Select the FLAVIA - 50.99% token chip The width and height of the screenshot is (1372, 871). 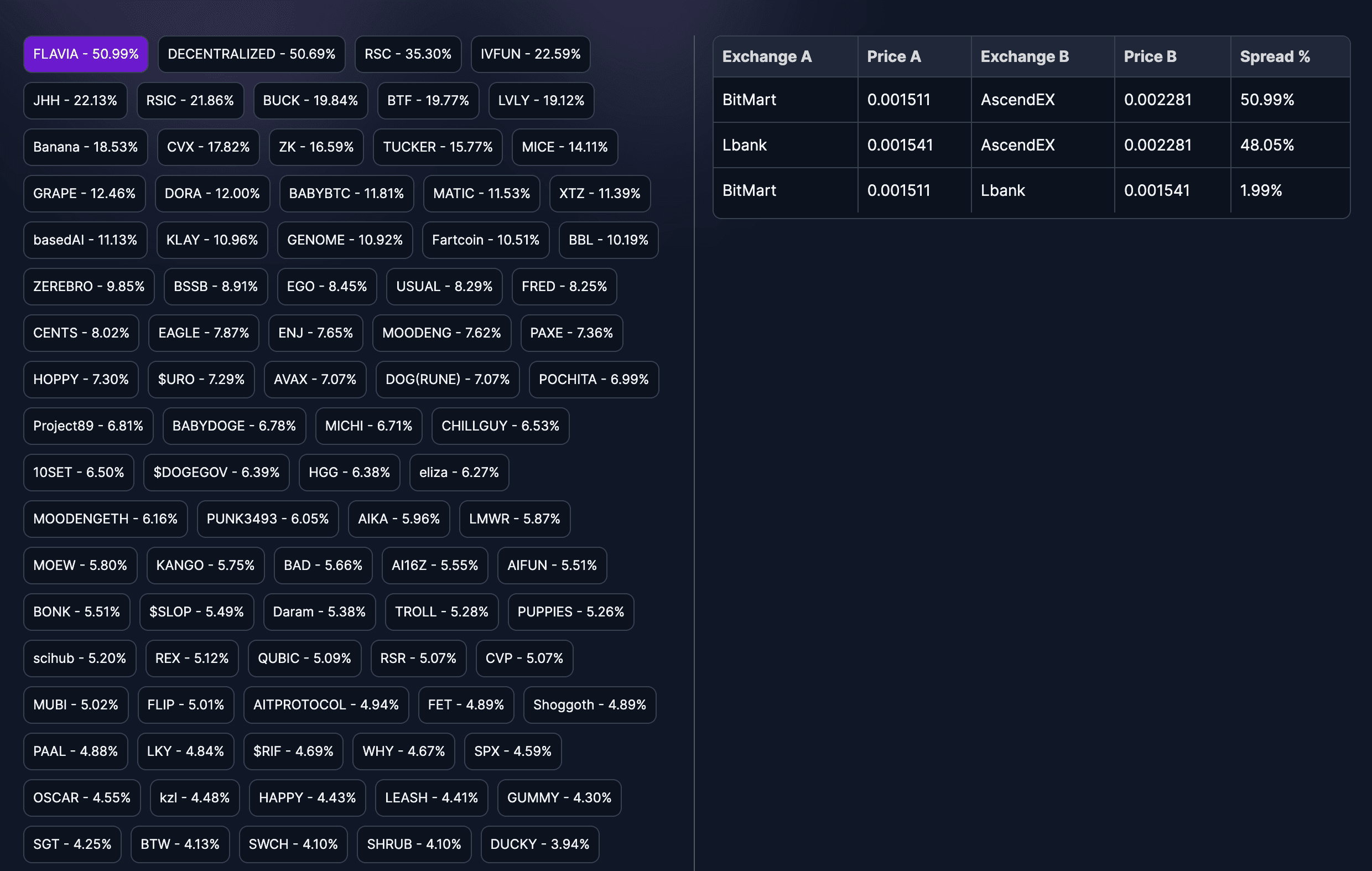point(85,54)
